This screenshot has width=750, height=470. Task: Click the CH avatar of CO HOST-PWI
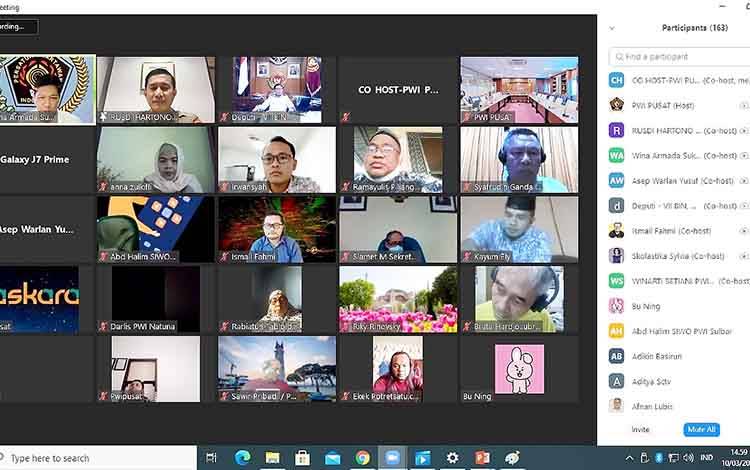616,80
